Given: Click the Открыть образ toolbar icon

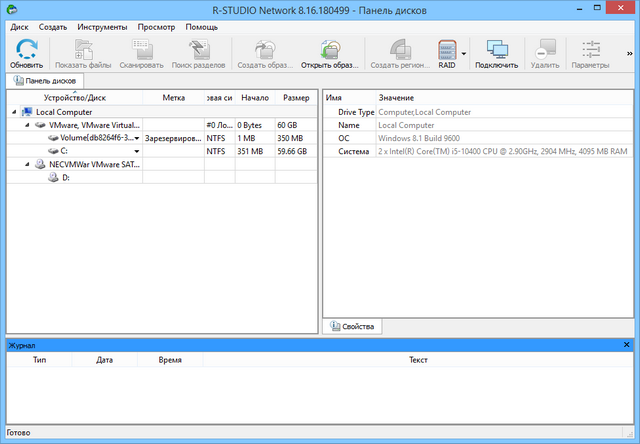Looking at the screenshot, I should [x=330, y=50].
